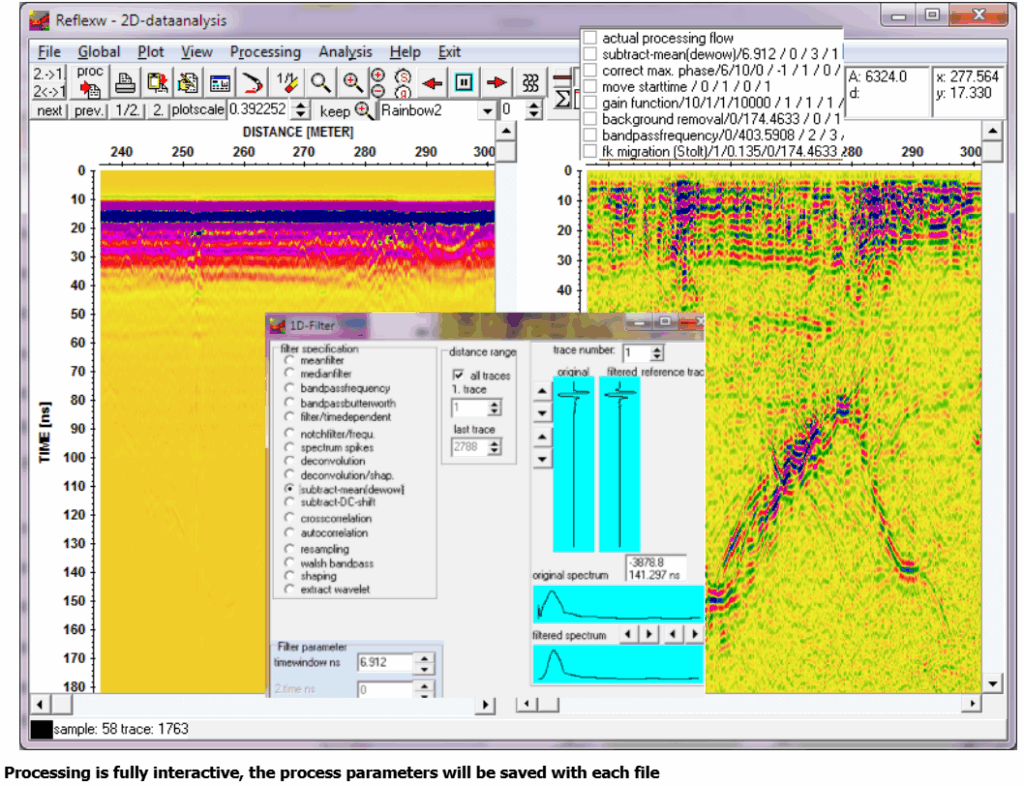Click the 1/2. button

127,111
